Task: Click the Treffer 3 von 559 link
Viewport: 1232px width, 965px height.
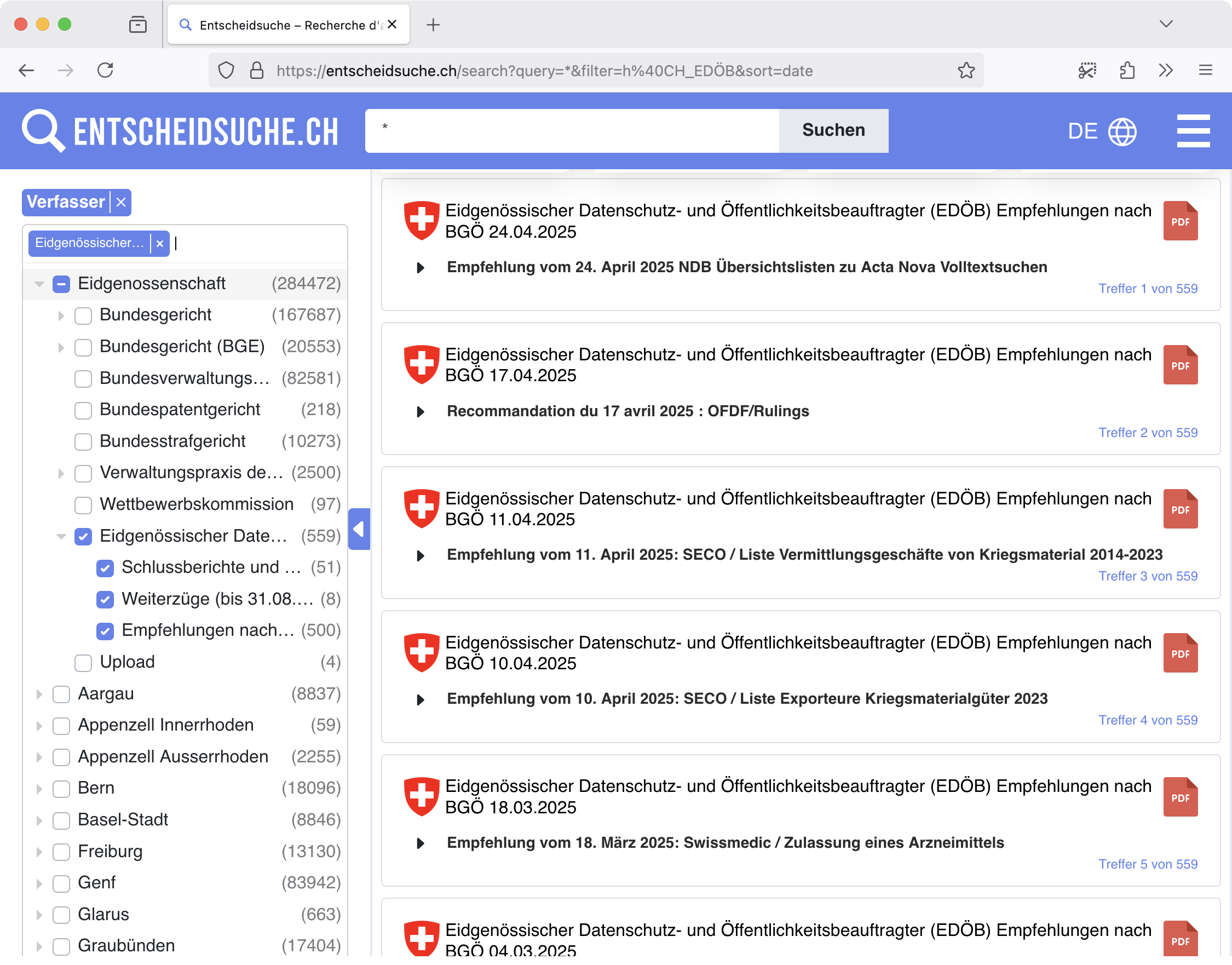Action: point(1147,576)
